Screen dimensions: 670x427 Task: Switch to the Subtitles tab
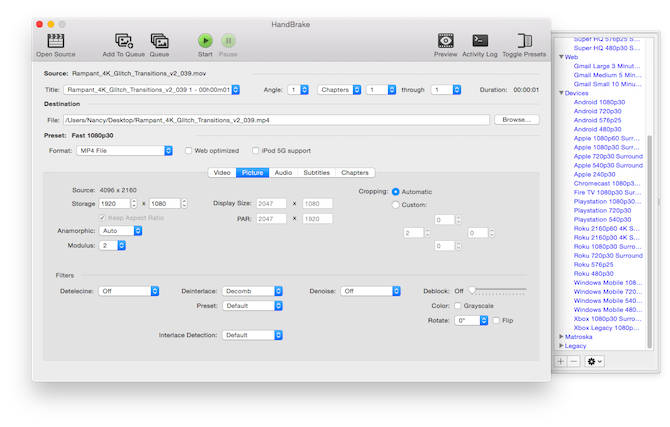pyautogui.click(x=317, y=173)
